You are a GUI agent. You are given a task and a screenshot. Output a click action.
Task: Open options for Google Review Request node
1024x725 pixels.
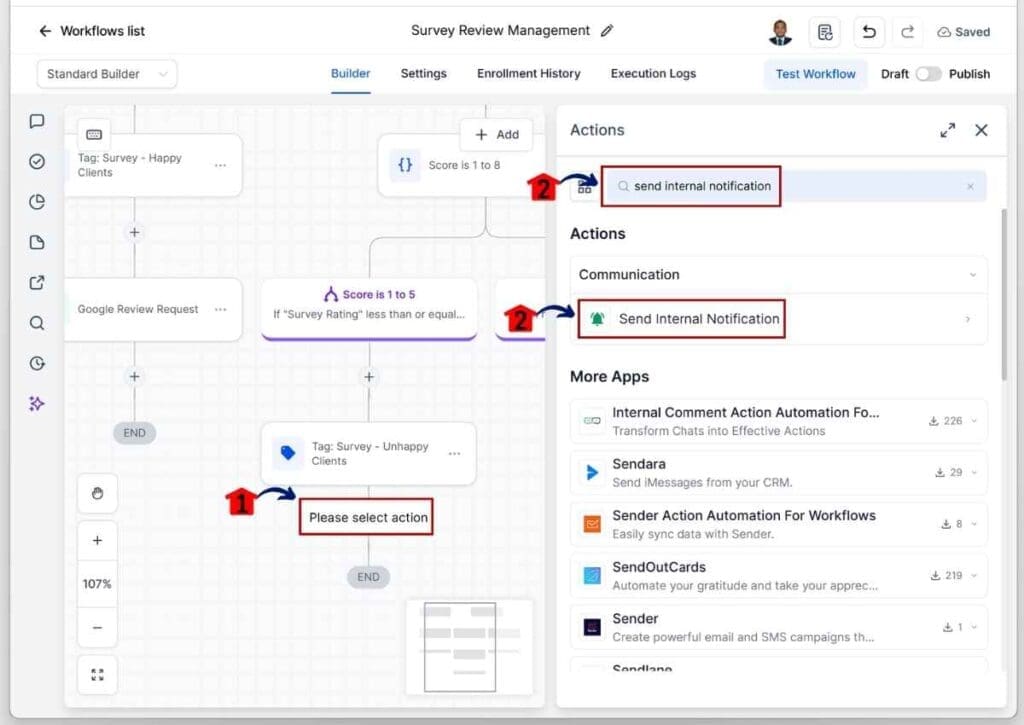click(220, 309)
